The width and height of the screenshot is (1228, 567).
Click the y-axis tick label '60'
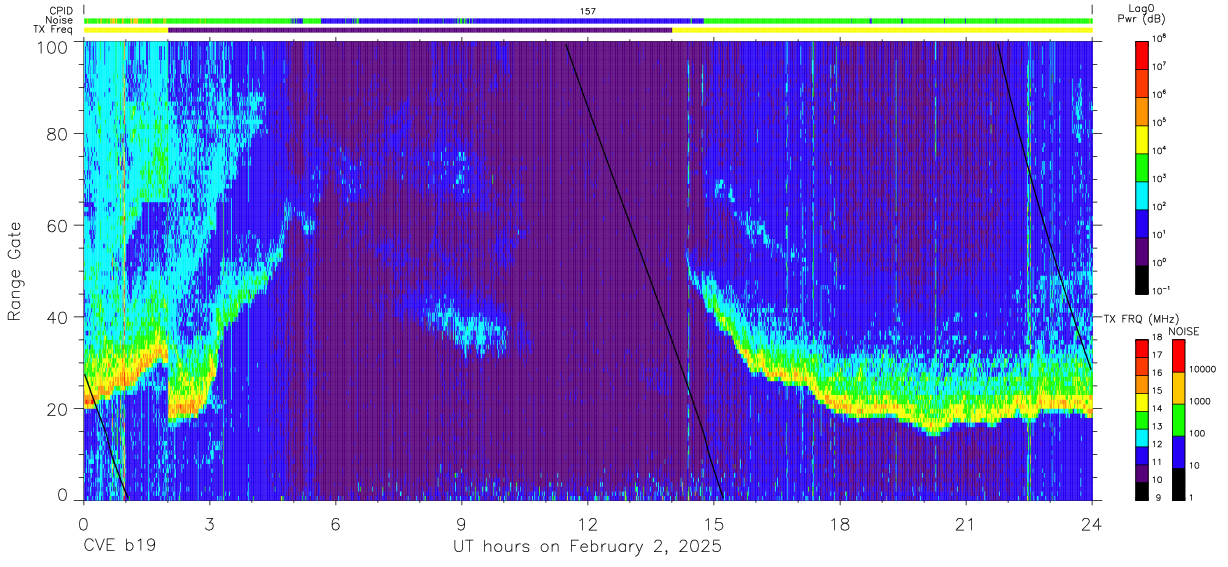58,225
